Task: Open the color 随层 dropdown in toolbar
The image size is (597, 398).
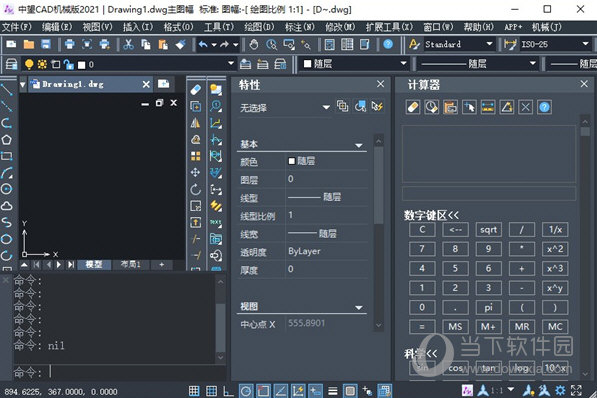Action: (404, 64)
